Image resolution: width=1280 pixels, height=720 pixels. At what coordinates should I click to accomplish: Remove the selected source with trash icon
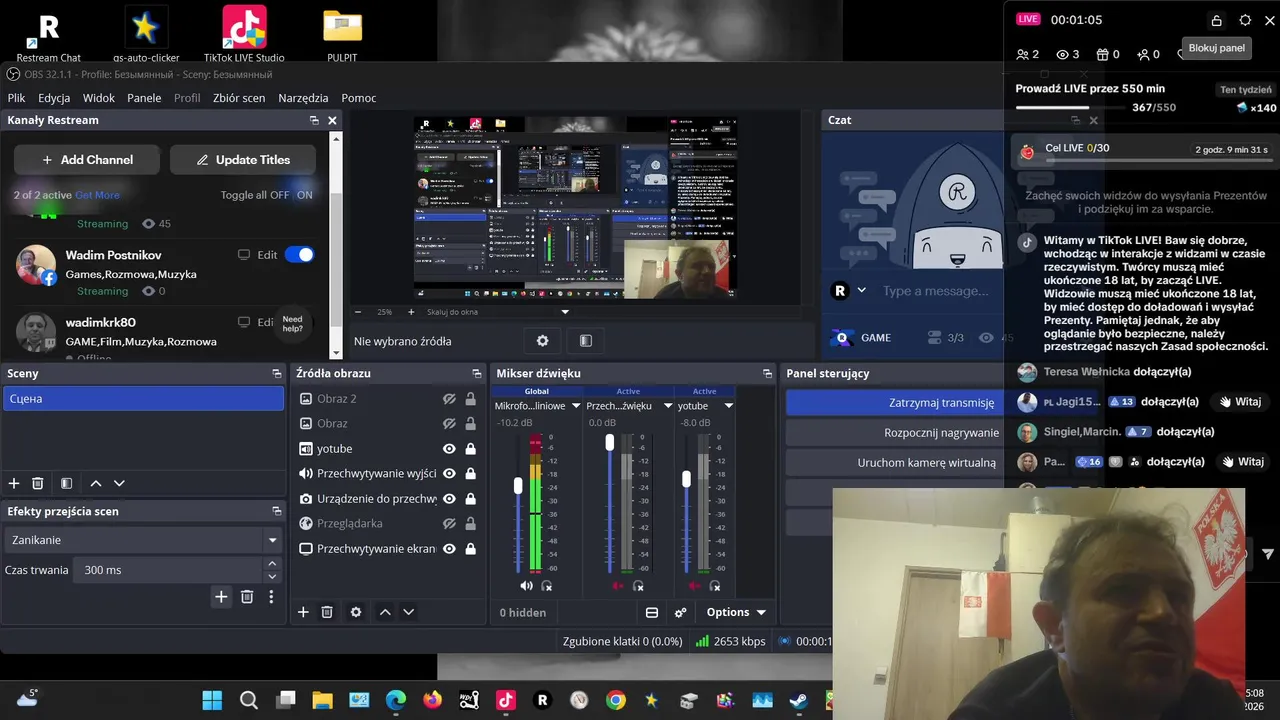(x=327, y=612)
